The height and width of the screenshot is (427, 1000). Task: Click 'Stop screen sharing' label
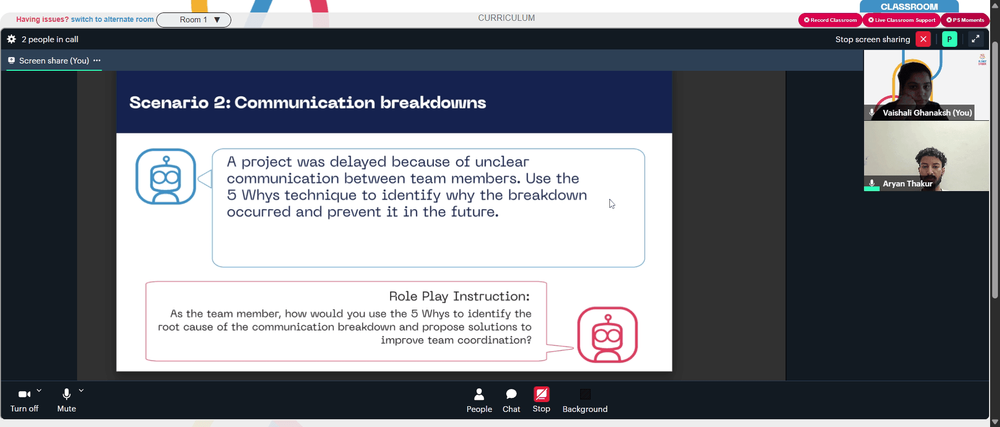(872, 40)
